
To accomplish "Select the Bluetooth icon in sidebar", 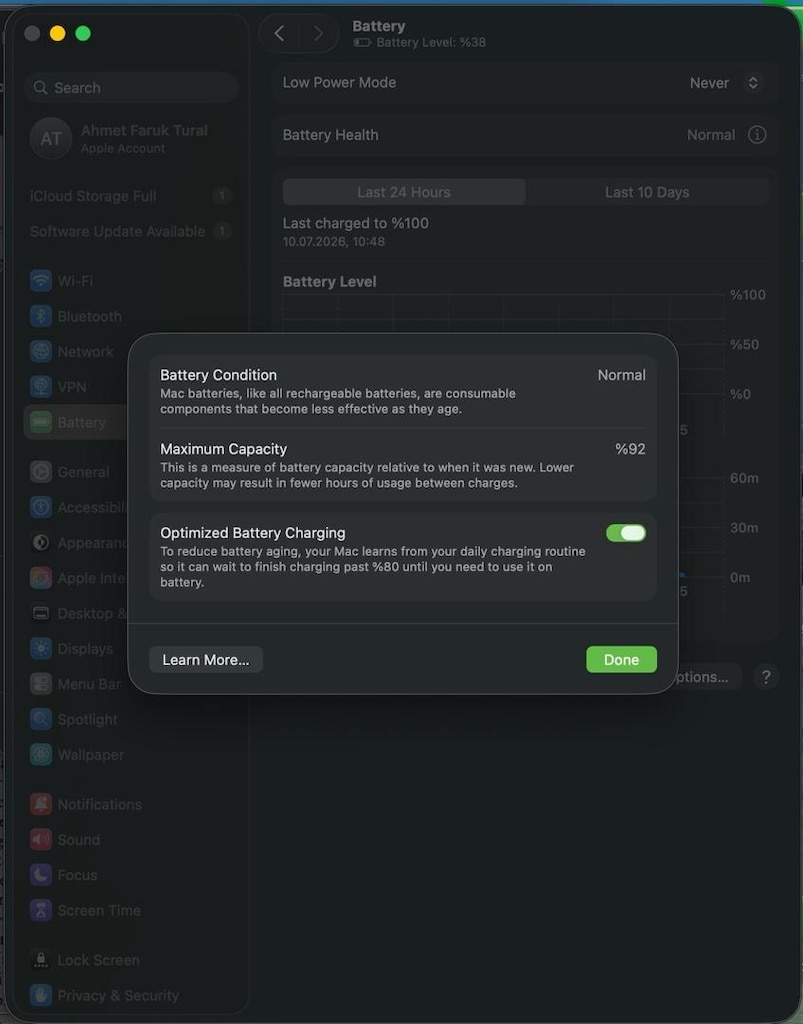I will click(40, 316).
